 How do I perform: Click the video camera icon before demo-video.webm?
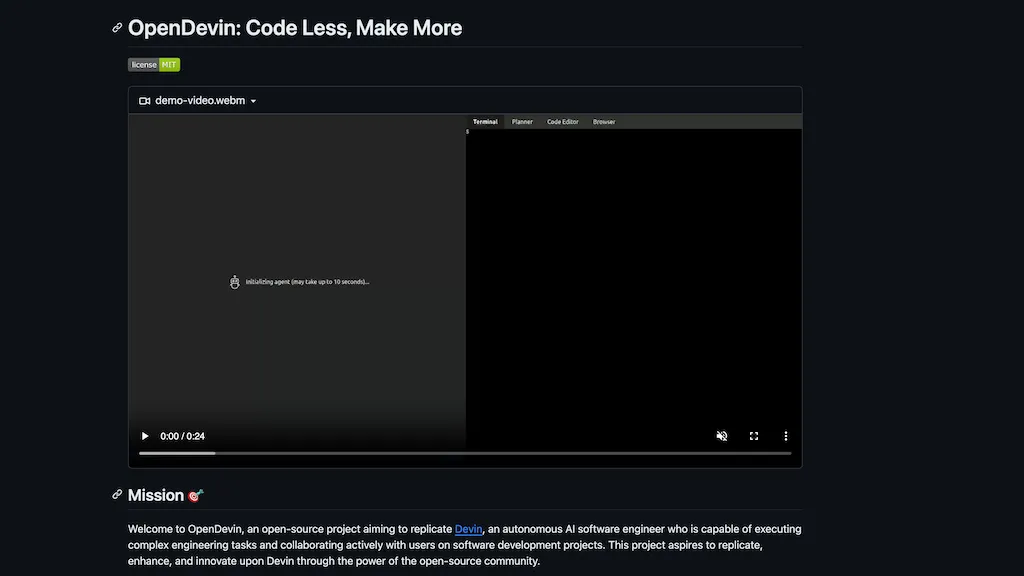click(144, 101)
